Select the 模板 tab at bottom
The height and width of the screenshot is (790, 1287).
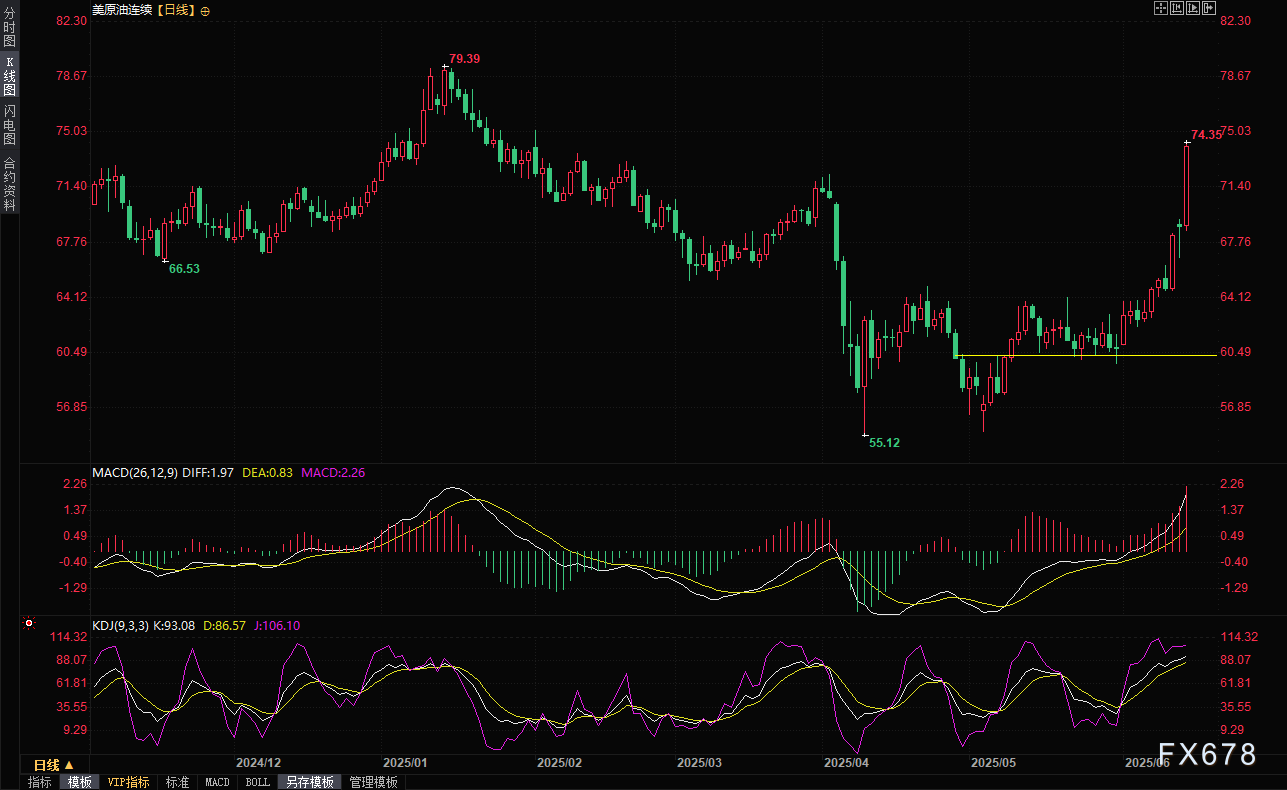click(79, 782)
